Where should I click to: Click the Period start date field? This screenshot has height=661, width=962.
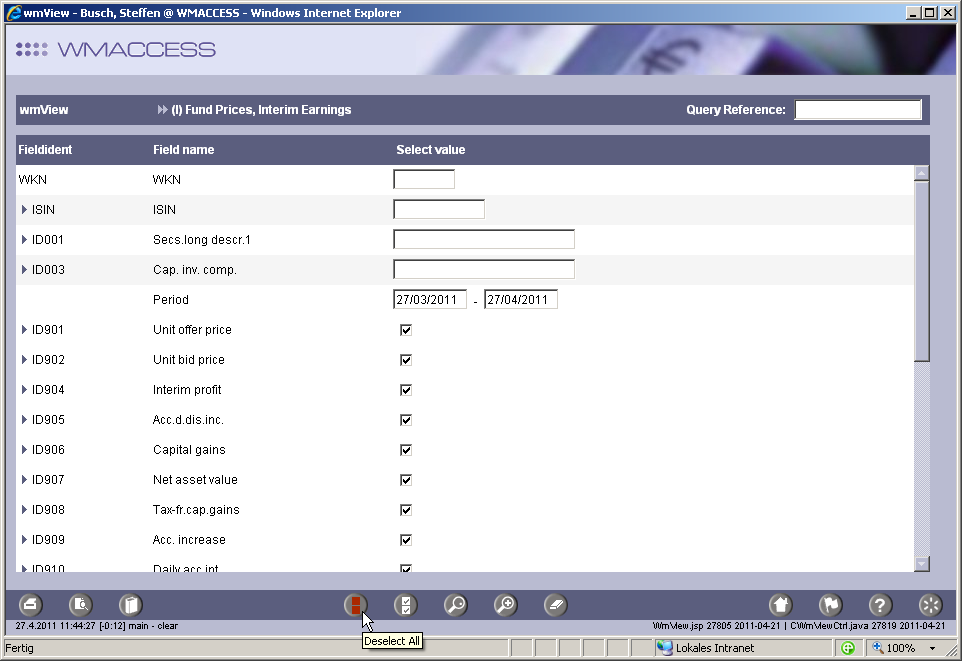(x=430, y=300)
